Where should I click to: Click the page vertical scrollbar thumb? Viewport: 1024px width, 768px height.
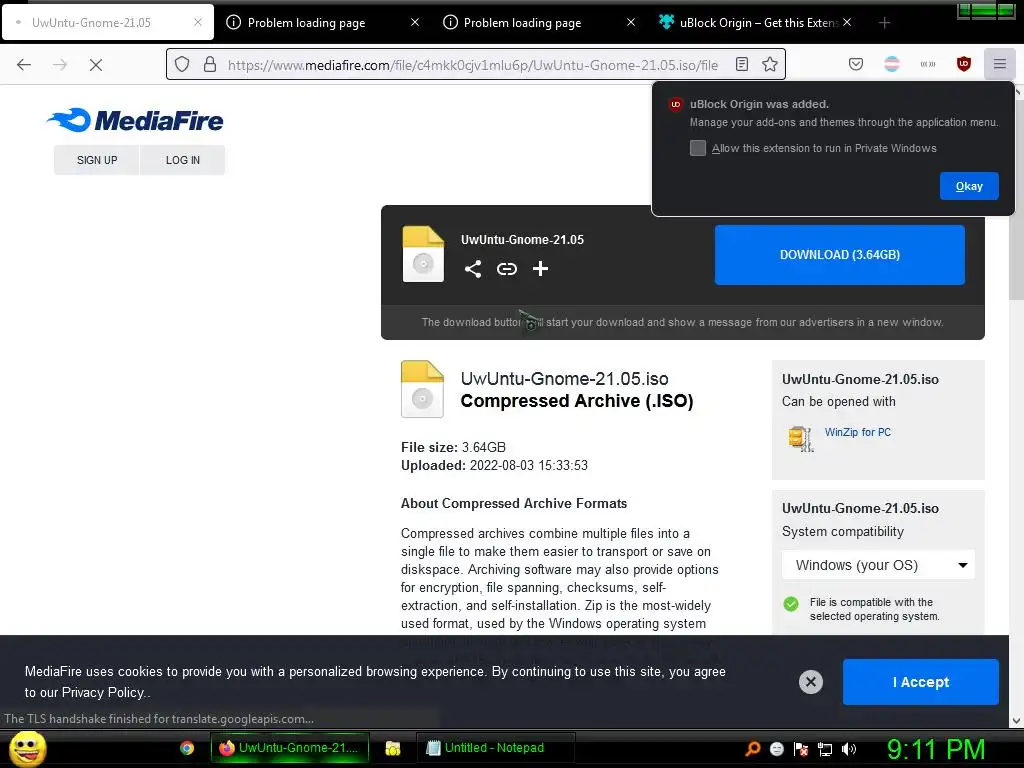(x=1017, y=200)
